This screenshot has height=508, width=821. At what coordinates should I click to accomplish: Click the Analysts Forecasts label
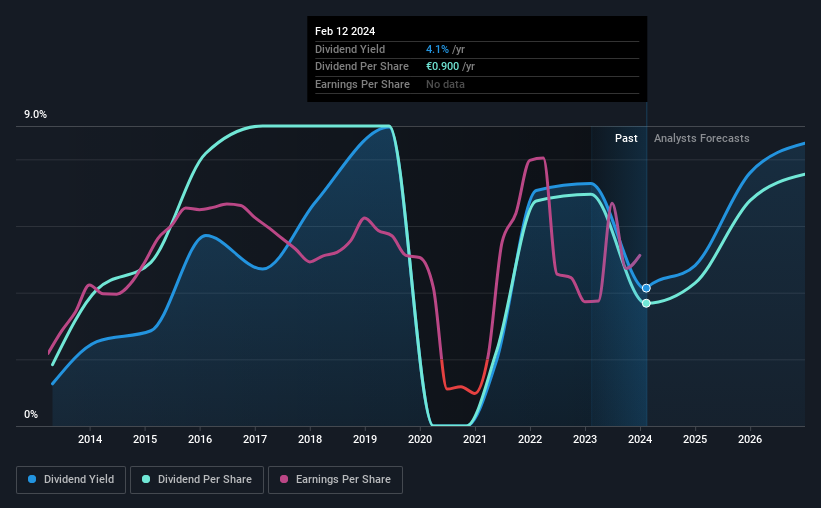click(702, 138)
